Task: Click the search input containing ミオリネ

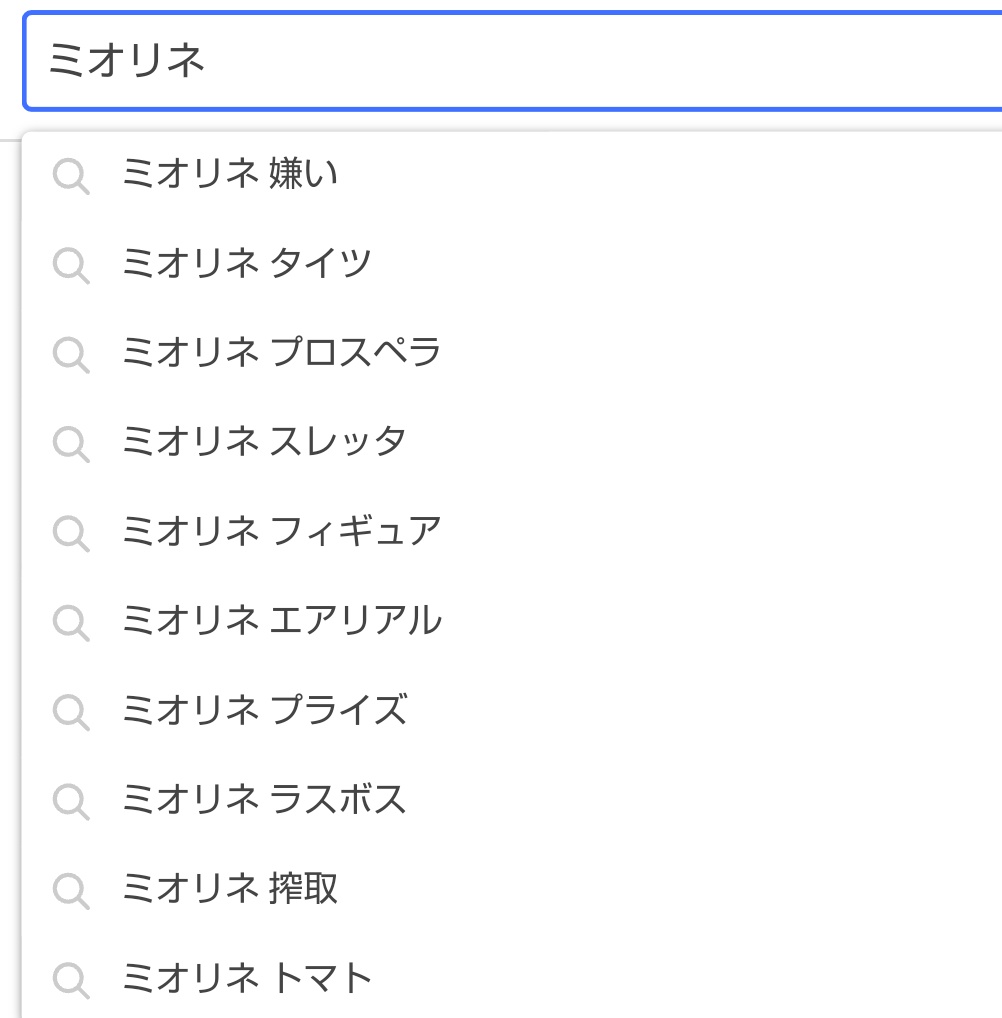Action: [513, 61]
